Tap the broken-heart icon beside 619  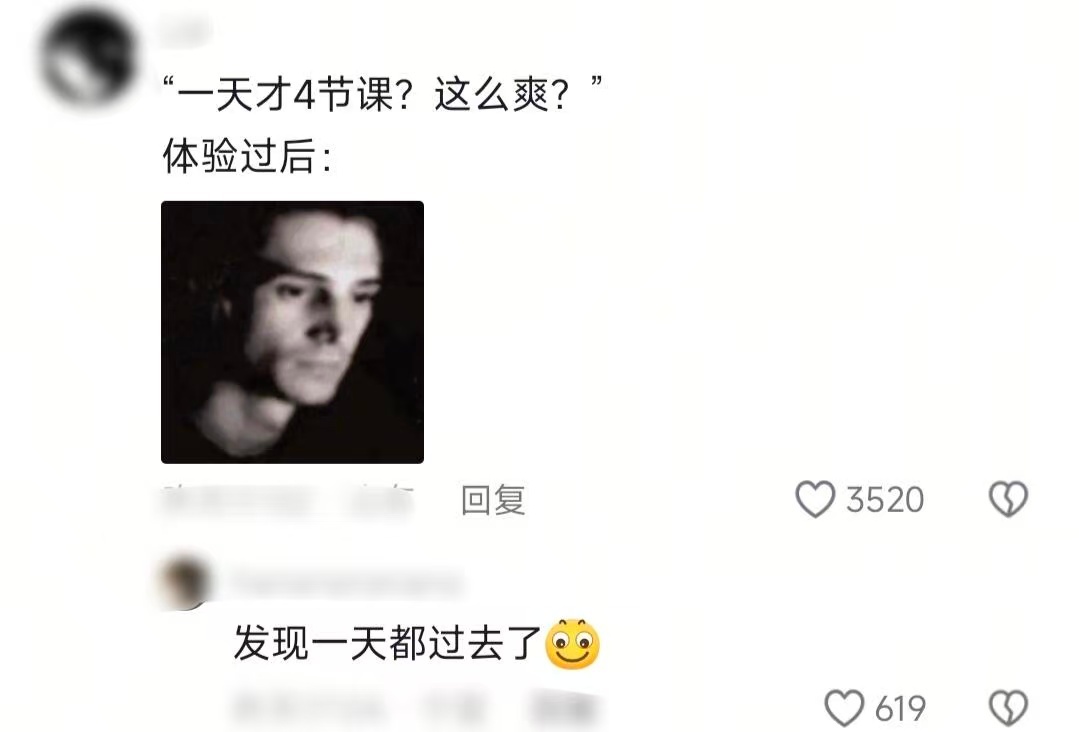[1008, 708]
